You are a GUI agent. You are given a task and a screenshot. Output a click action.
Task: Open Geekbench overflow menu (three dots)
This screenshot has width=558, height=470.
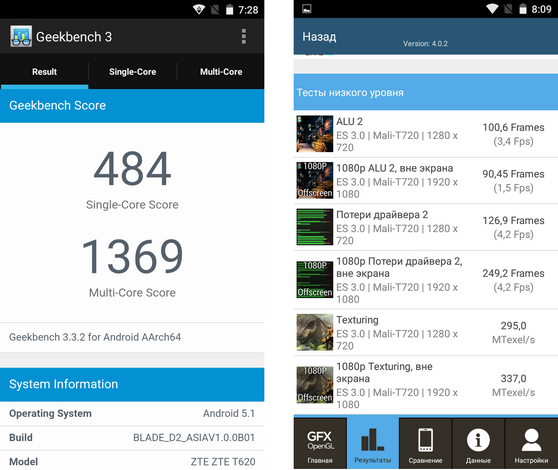[244, 37]
